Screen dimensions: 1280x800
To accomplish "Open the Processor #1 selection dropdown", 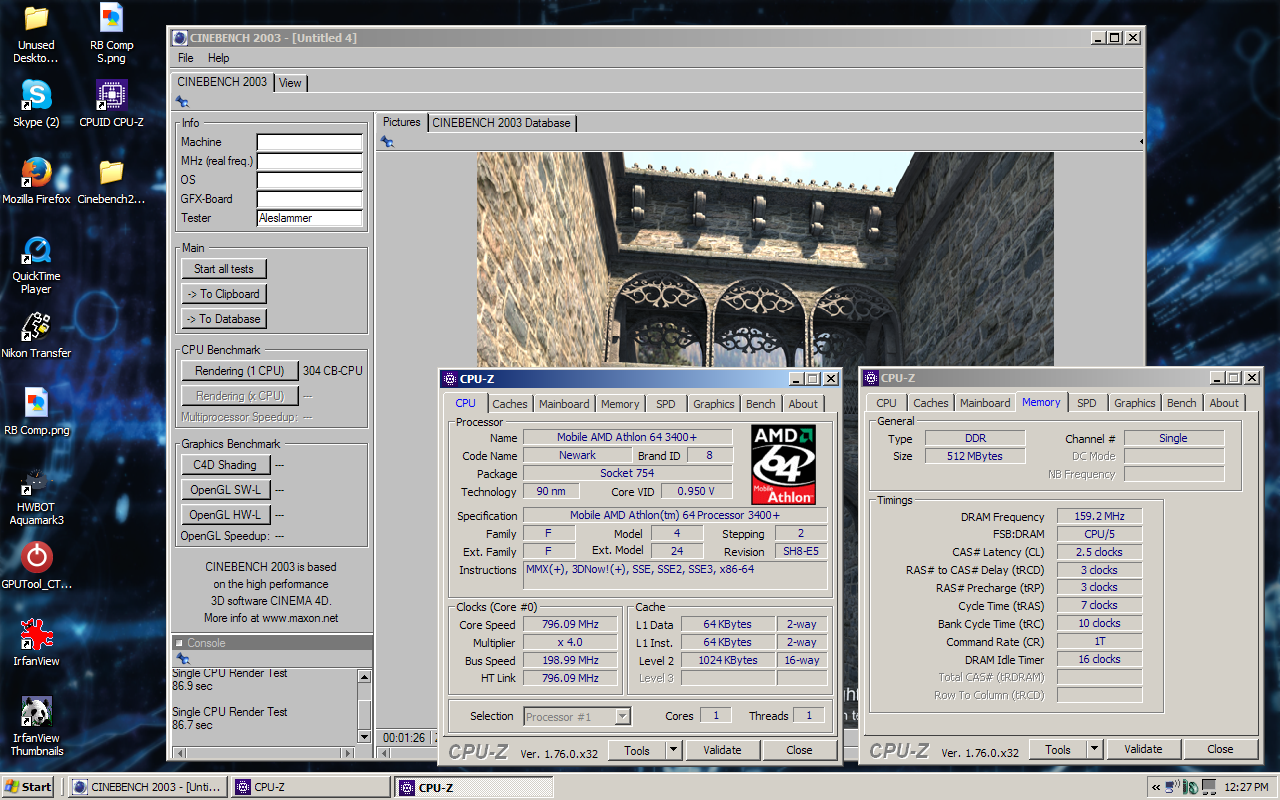I will pyautogui.click(x=578, y=716).
